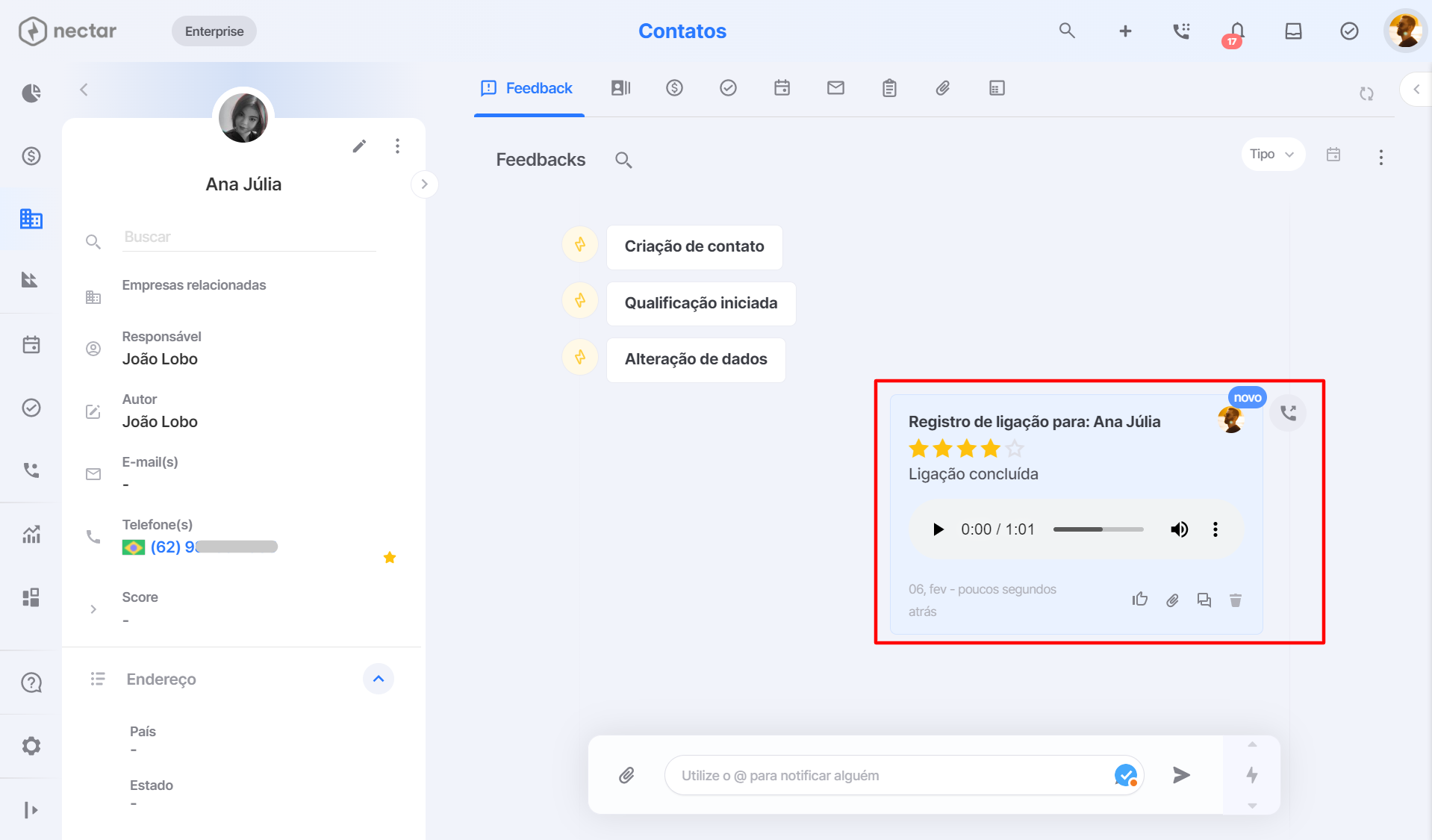Screen dimensions: 1432x840
Task: Mute the call recording audio
Action: click(x=1179, y=529)
